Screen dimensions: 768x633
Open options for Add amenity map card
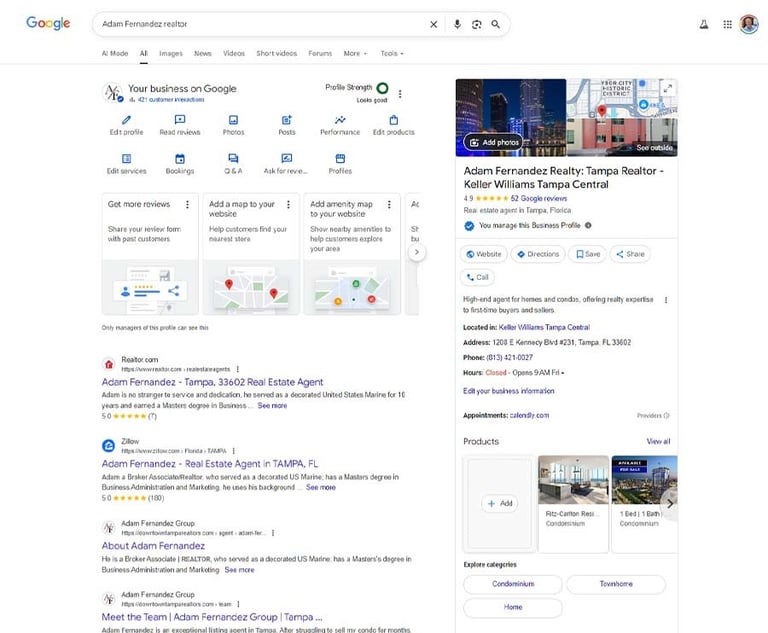click(x=389, y=204)
